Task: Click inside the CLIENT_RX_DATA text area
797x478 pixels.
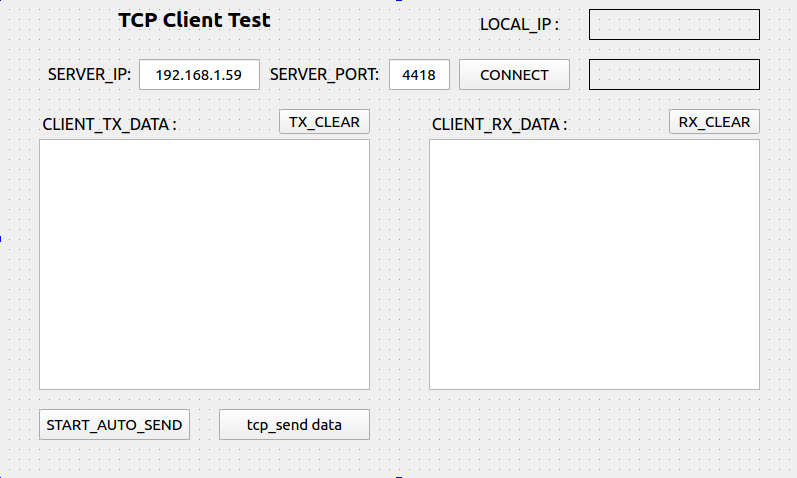Action: point(594,264)
